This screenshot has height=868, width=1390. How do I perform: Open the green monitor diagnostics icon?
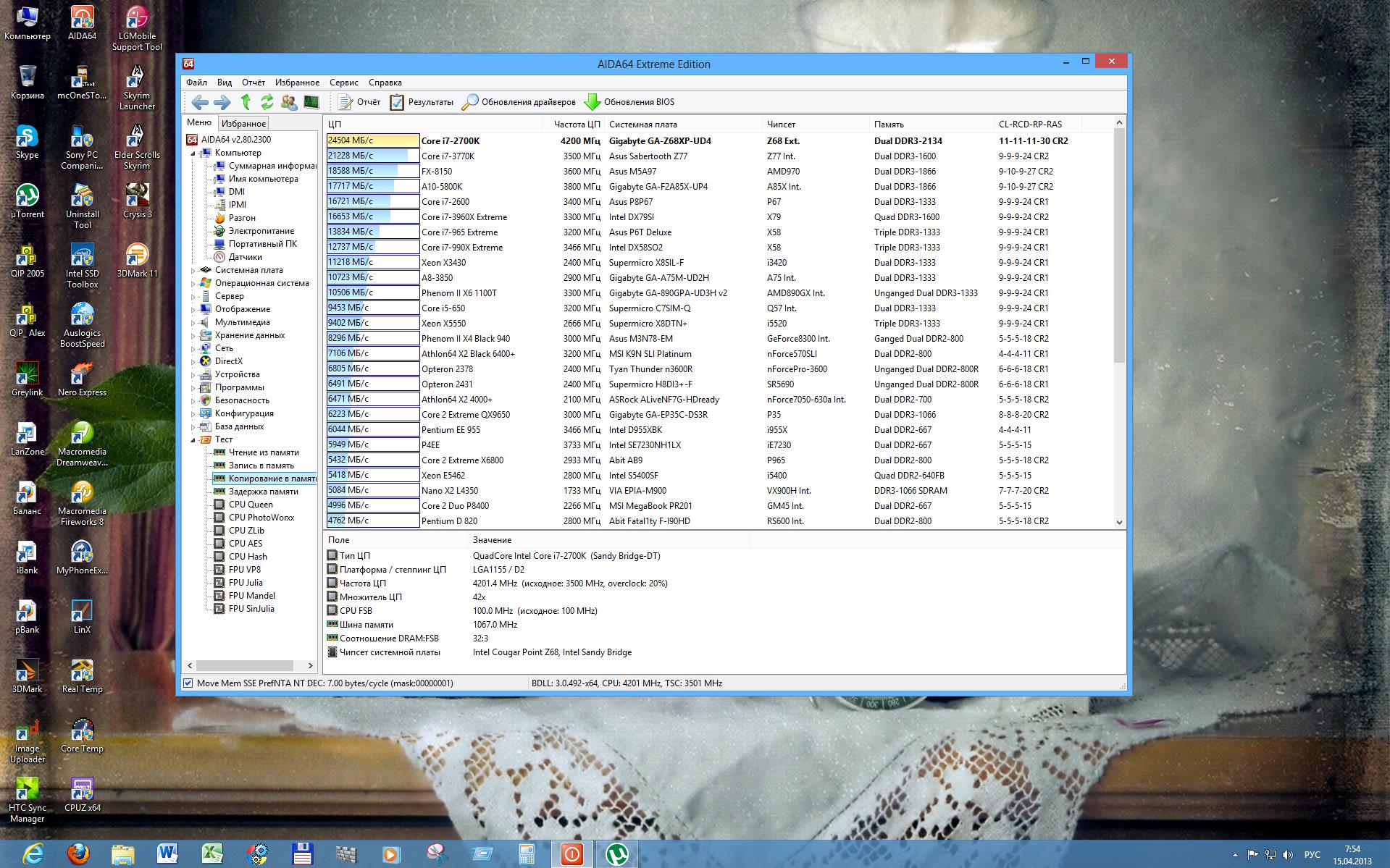pyautogui.click(x=311, y=102)
